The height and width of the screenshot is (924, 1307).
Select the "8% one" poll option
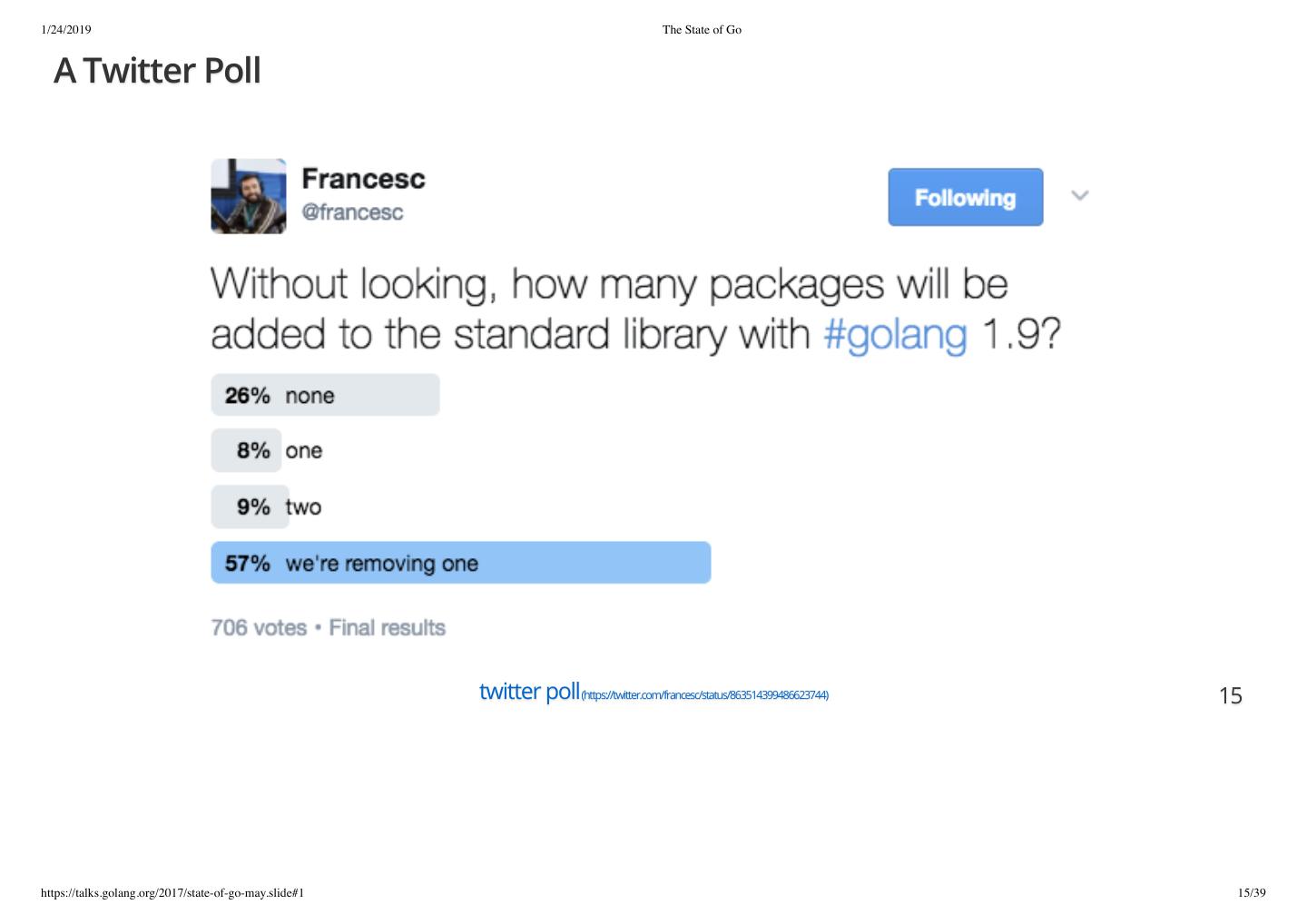point(267,451)
